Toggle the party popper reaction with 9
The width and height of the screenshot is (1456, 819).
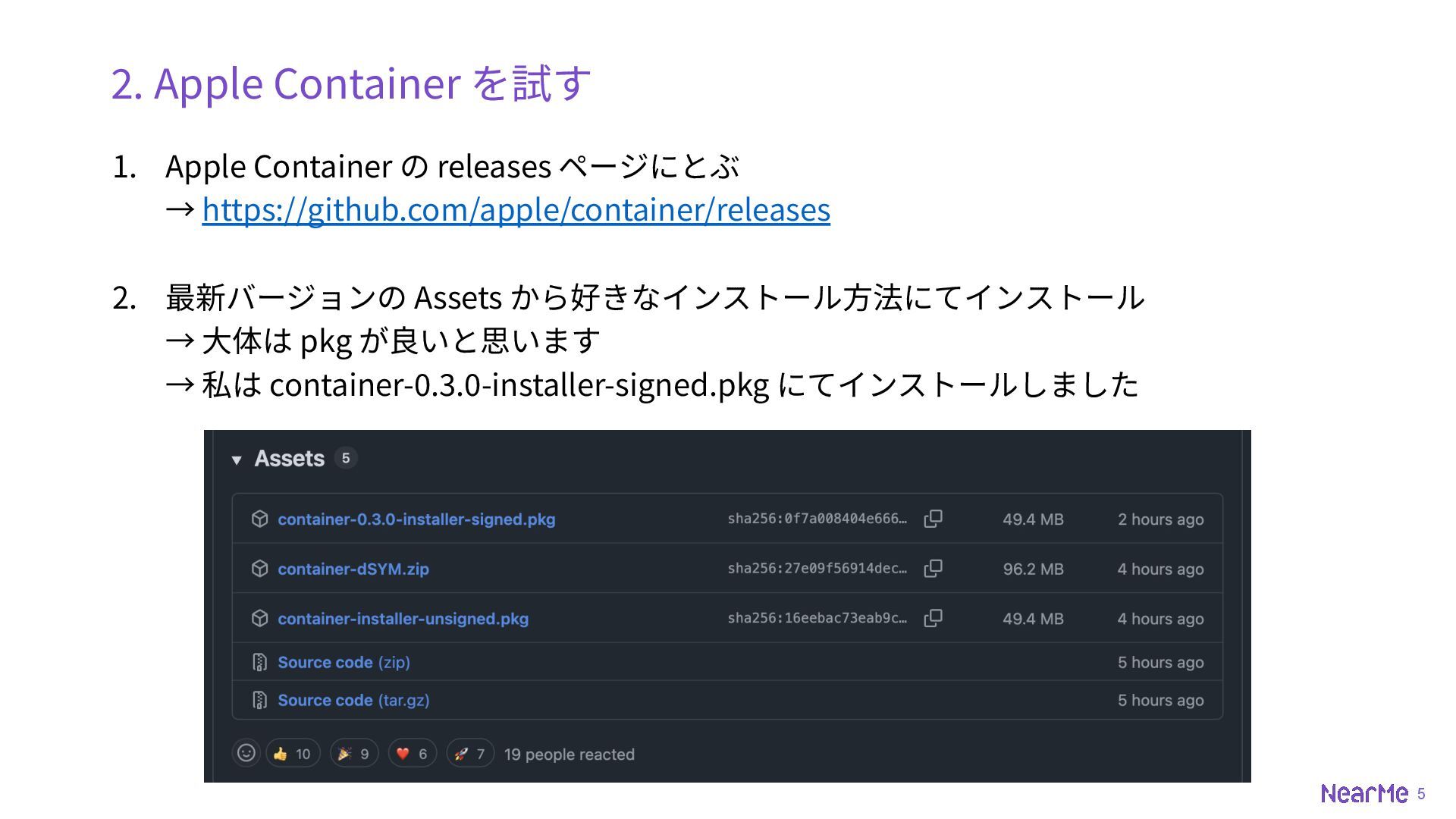[354, 754]
